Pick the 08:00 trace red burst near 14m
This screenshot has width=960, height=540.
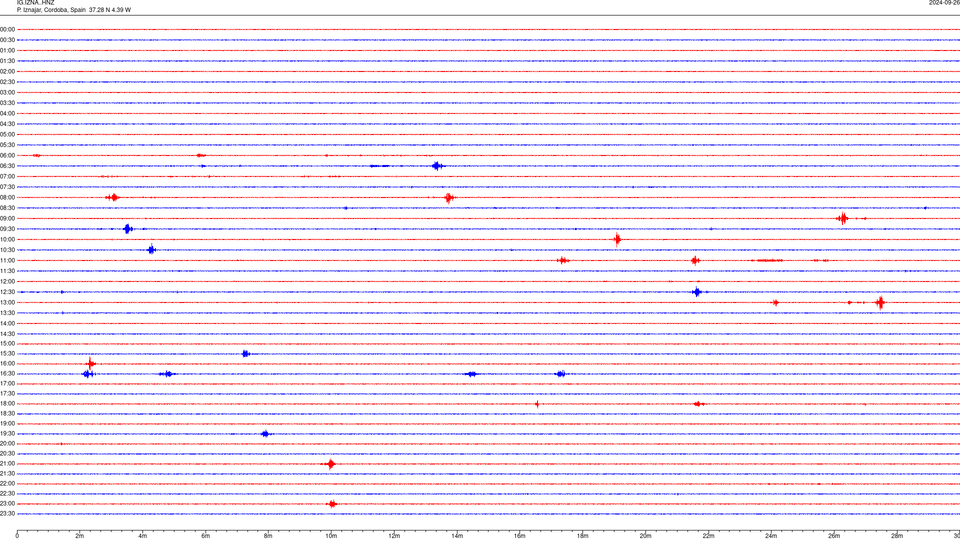click(x=449, y=198)
